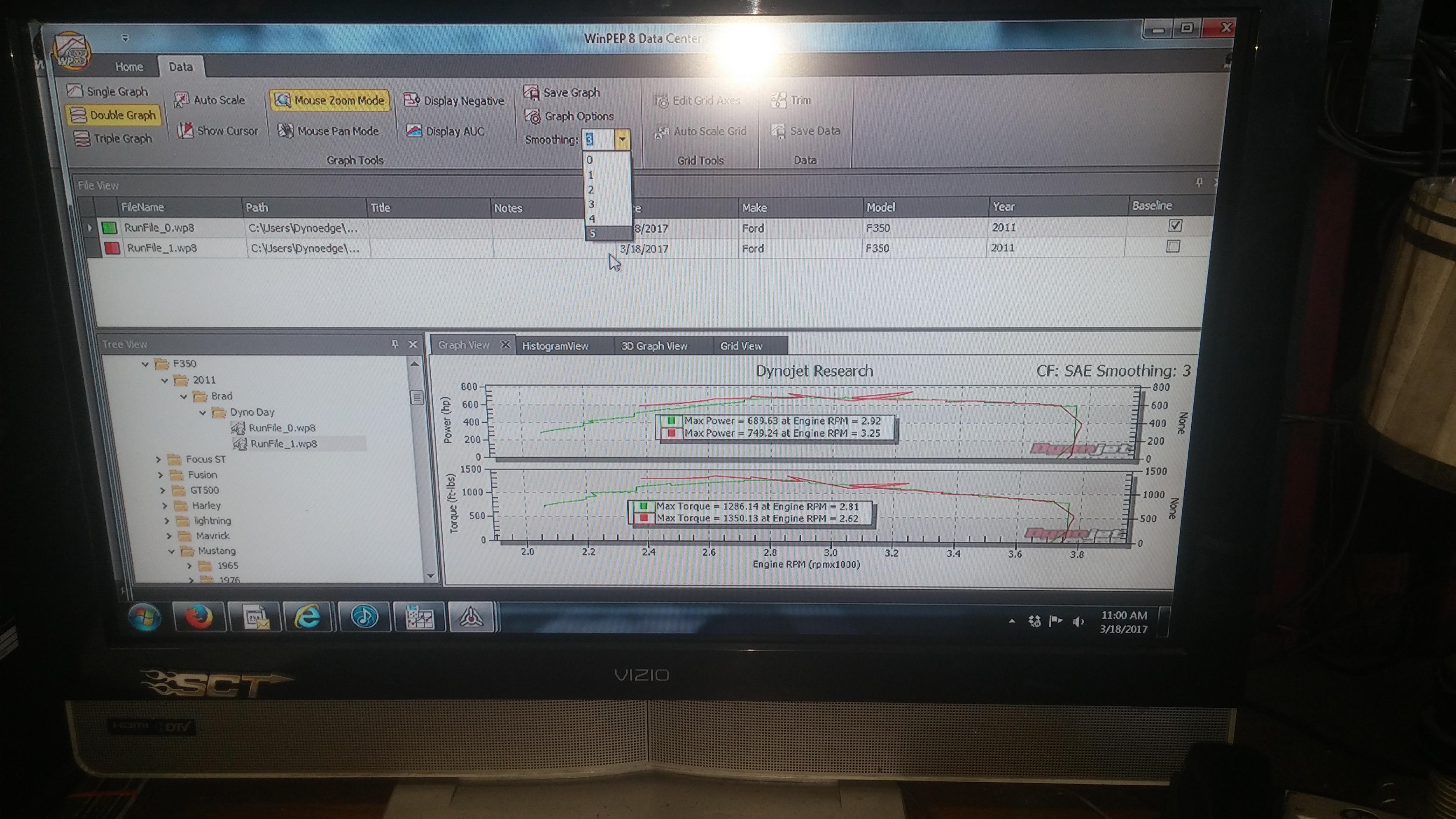
Task: Switch to the Data ribbon tab
Action: [181, 67]
